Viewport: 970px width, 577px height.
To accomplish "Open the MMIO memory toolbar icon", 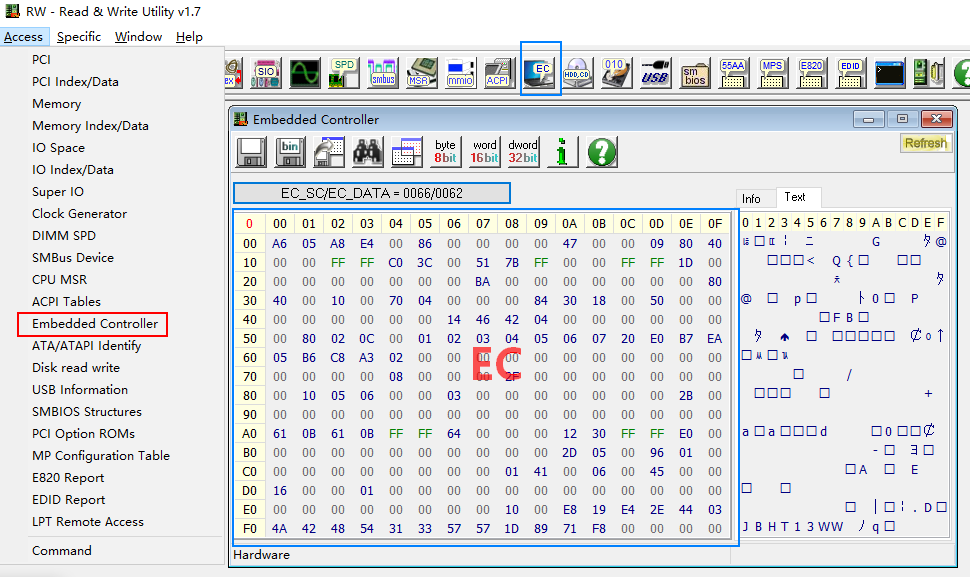I will pos(460,73).
